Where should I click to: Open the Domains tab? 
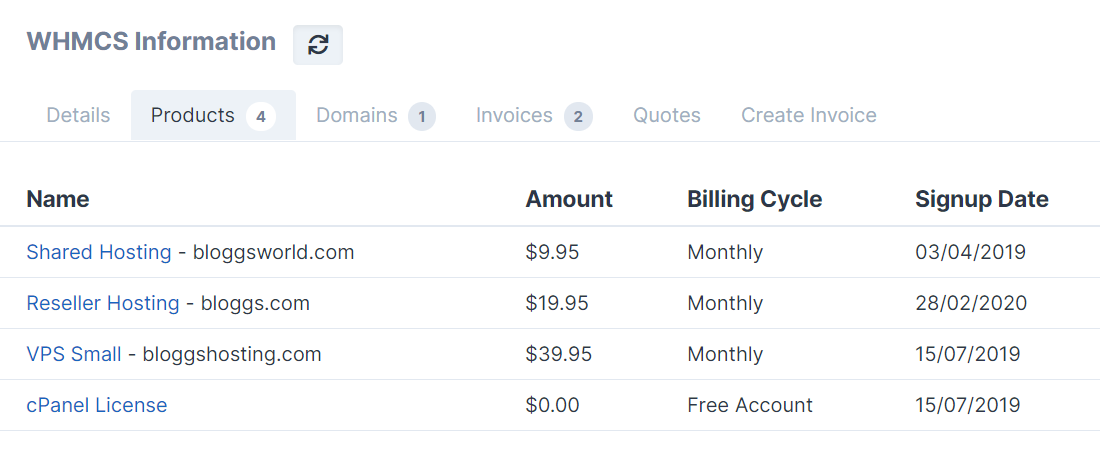(x=357, y=115)
